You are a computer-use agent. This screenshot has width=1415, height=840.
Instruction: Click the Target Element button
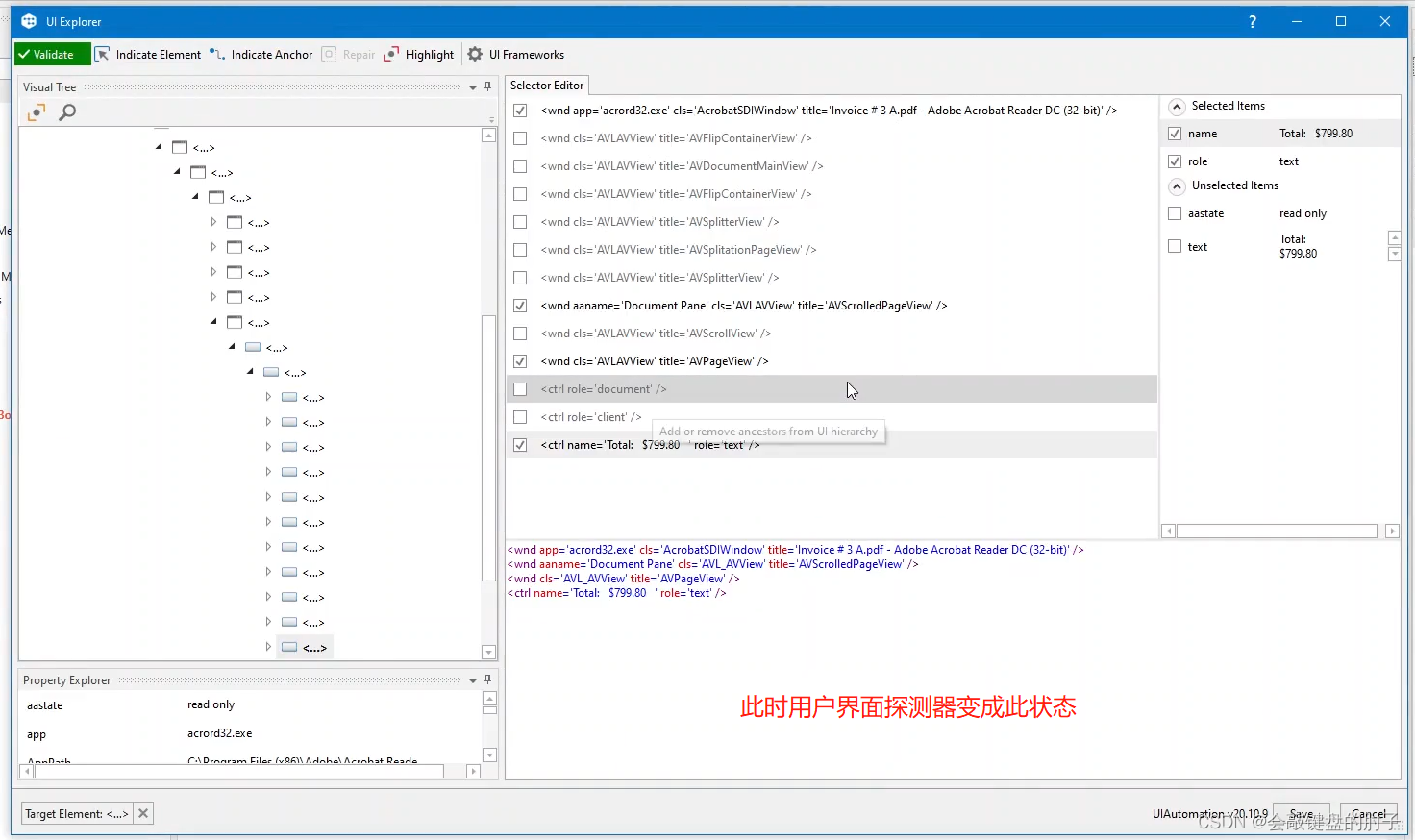point(76,813)
